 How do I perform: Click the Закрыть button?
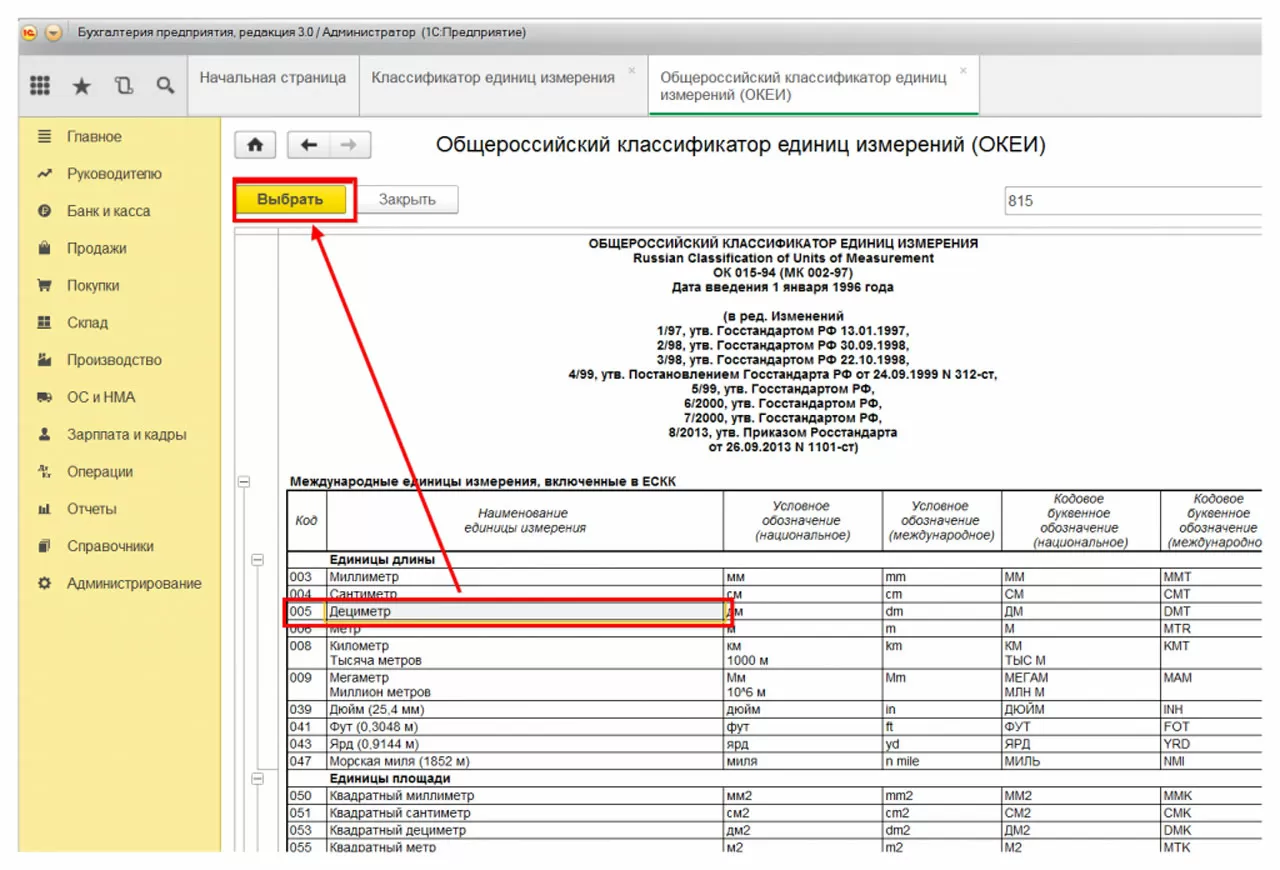[x=407, y=200]
